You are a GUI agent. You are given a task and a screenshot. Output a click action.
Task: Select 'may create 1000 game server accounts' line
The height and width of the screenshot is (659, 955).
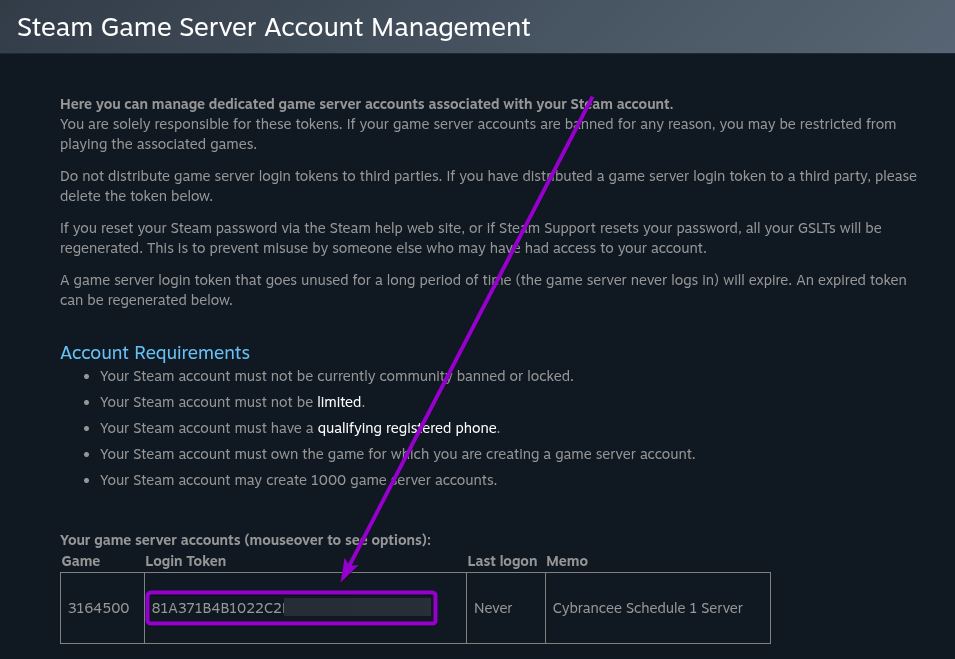tap(298, 480)
